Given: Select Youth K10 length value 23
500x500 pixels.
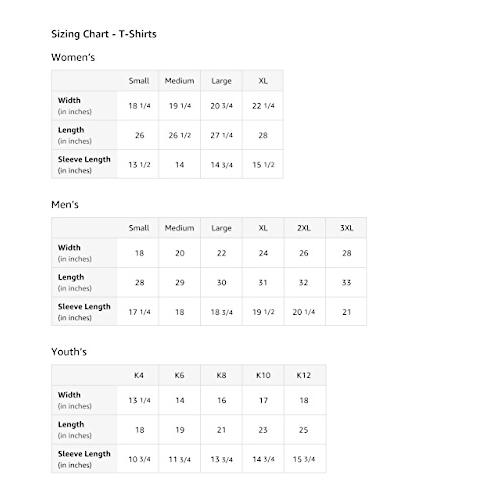Looking at the screenshot, I should (263, 430).
